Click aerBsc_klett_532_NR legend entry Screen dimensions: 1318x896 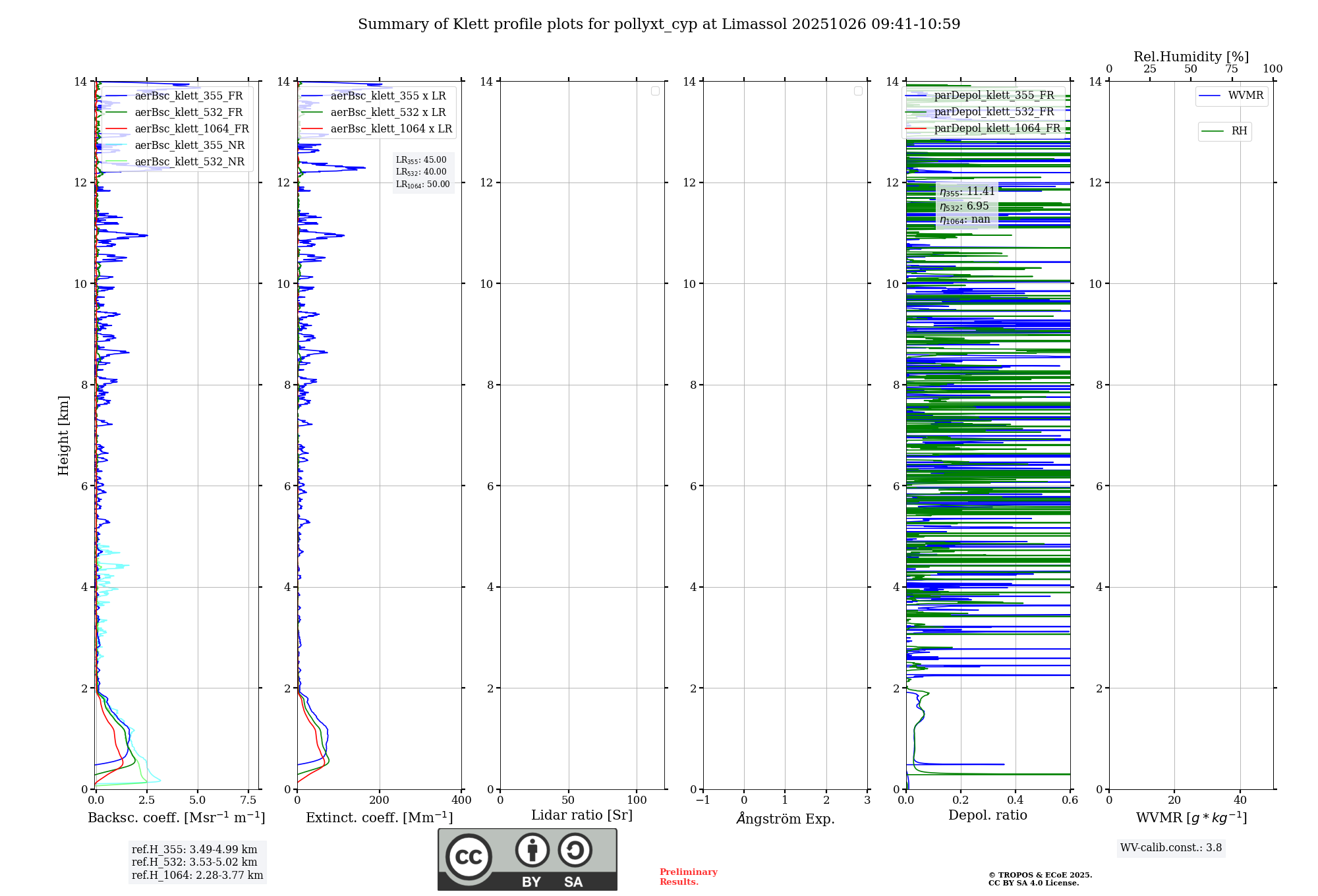coord(189,162)
